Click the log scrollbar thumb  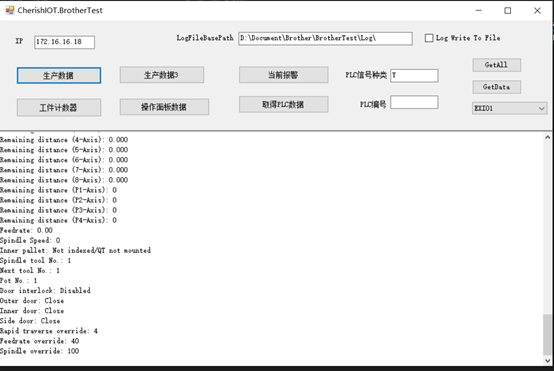coord(548,335)
